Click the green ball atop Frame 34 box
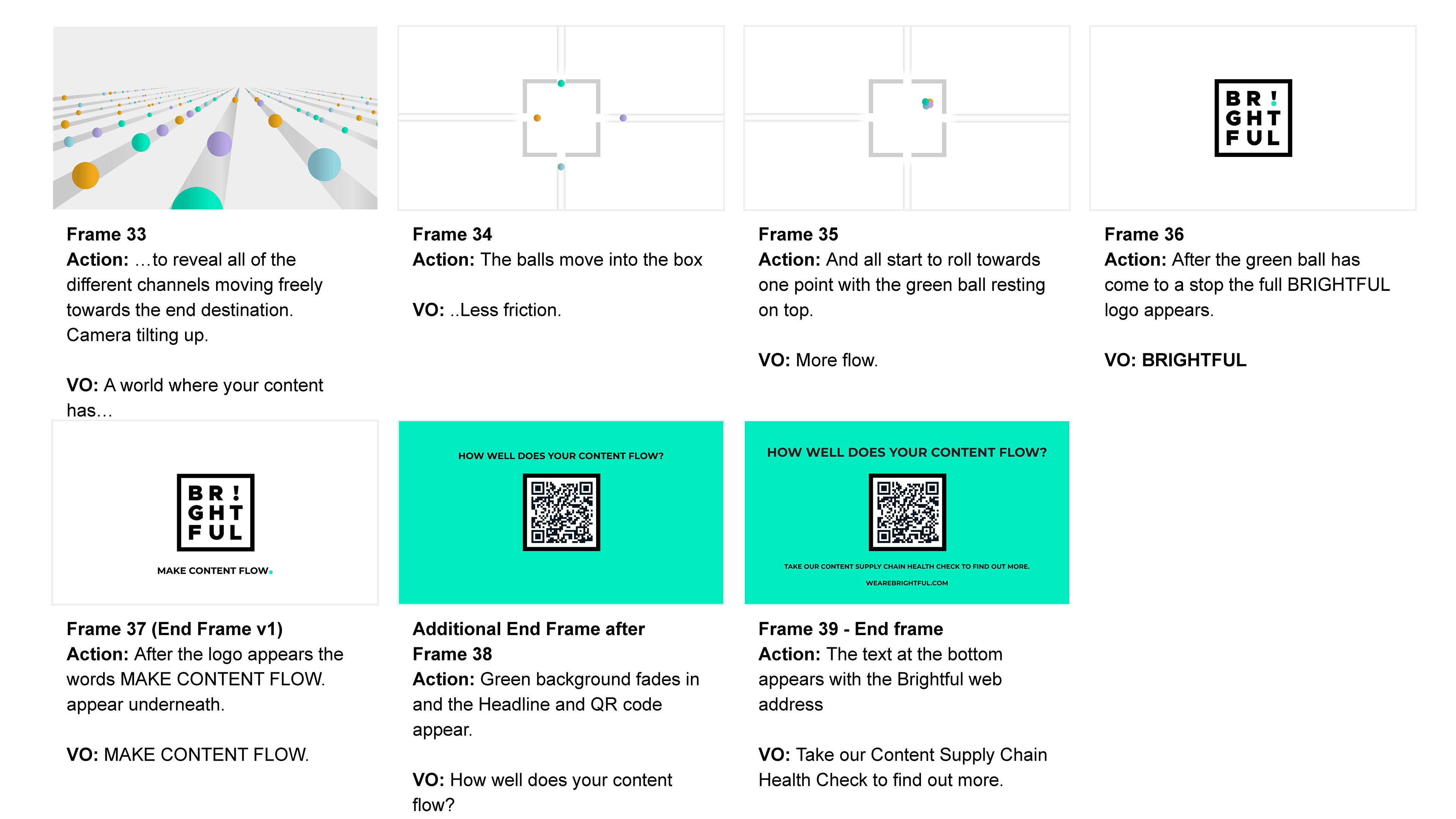 tap(561, 83)
